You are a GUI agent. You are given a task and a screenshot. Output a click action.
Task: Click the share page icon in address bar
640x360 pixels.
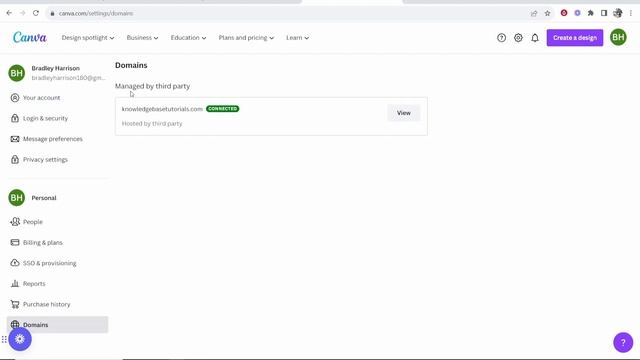[x=534, y=13]
